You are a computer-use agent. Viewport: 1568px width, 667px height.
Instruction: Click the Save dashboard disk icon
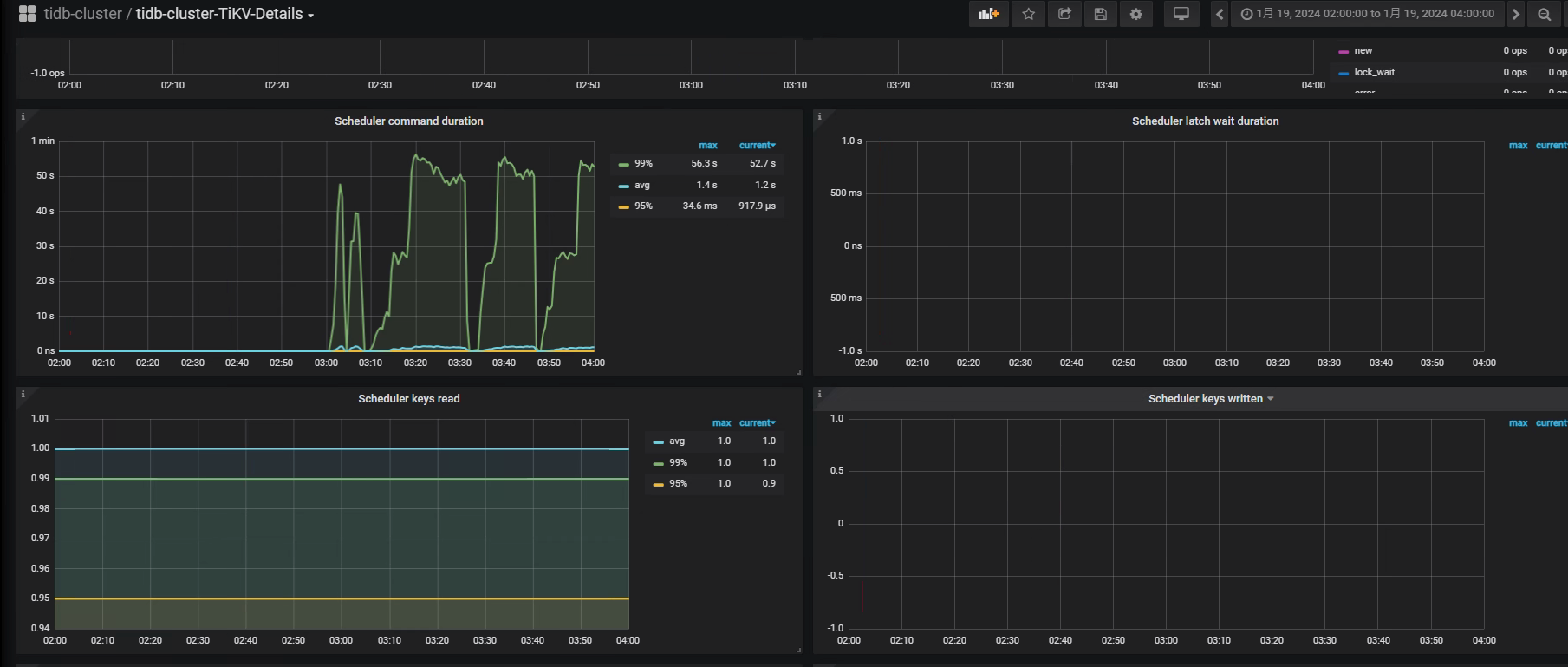click(x=1100, y=14)
